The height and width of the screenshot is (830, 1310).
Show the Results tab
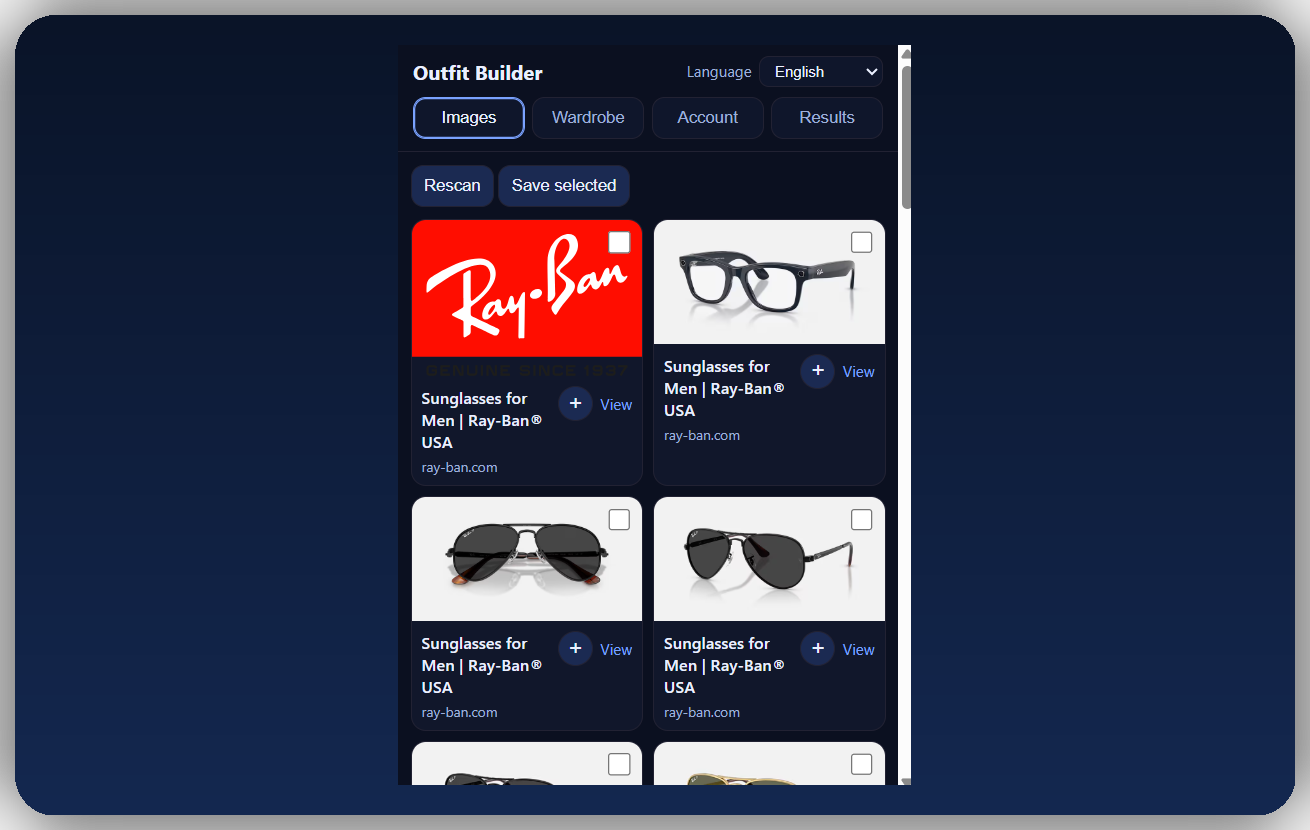(827, 118)
